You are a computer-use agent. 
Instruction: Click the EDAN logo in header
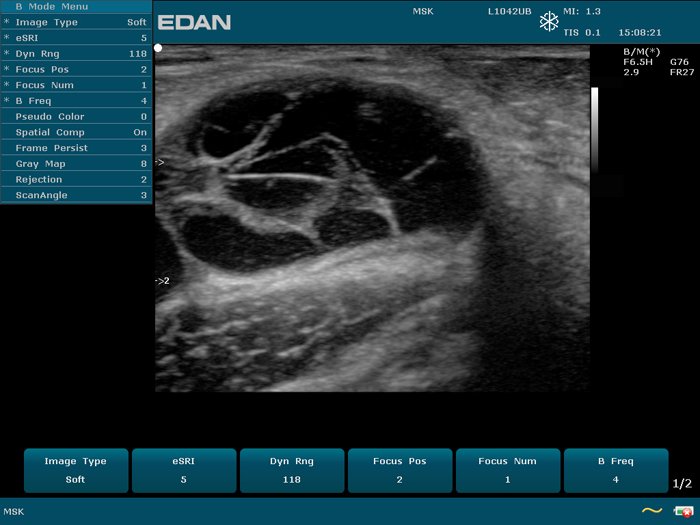tap(196, 22)
